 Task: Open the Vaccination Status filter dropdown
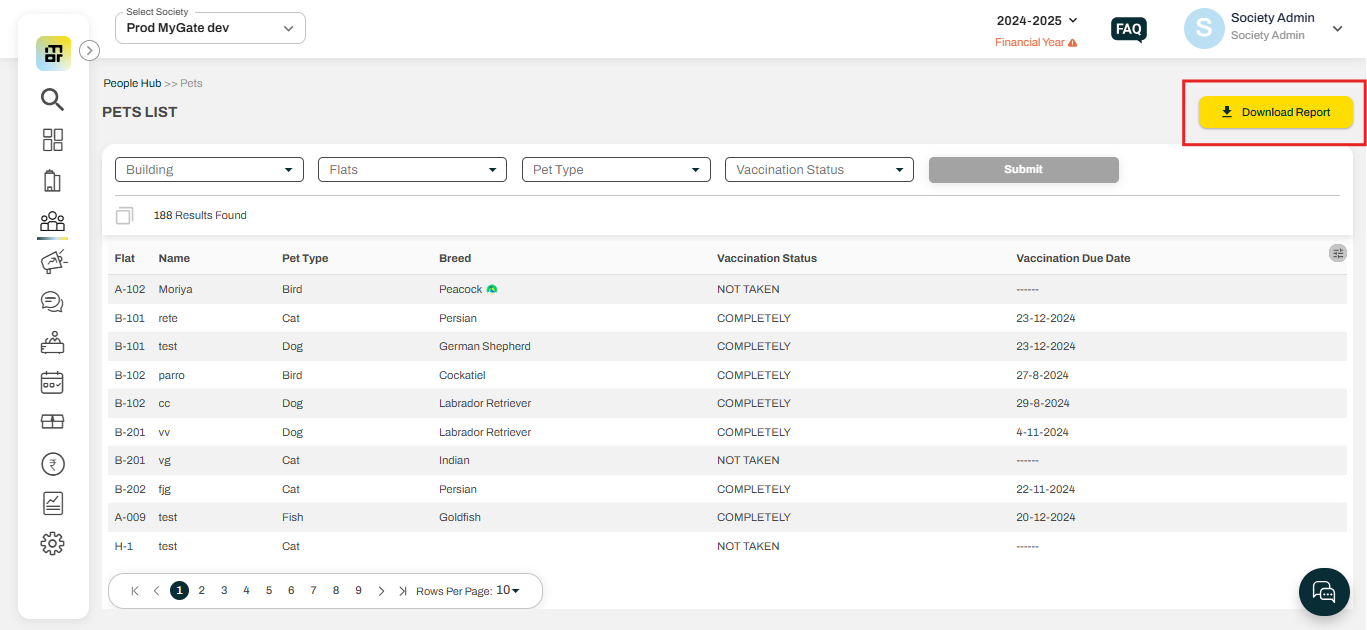coord(819,169)
